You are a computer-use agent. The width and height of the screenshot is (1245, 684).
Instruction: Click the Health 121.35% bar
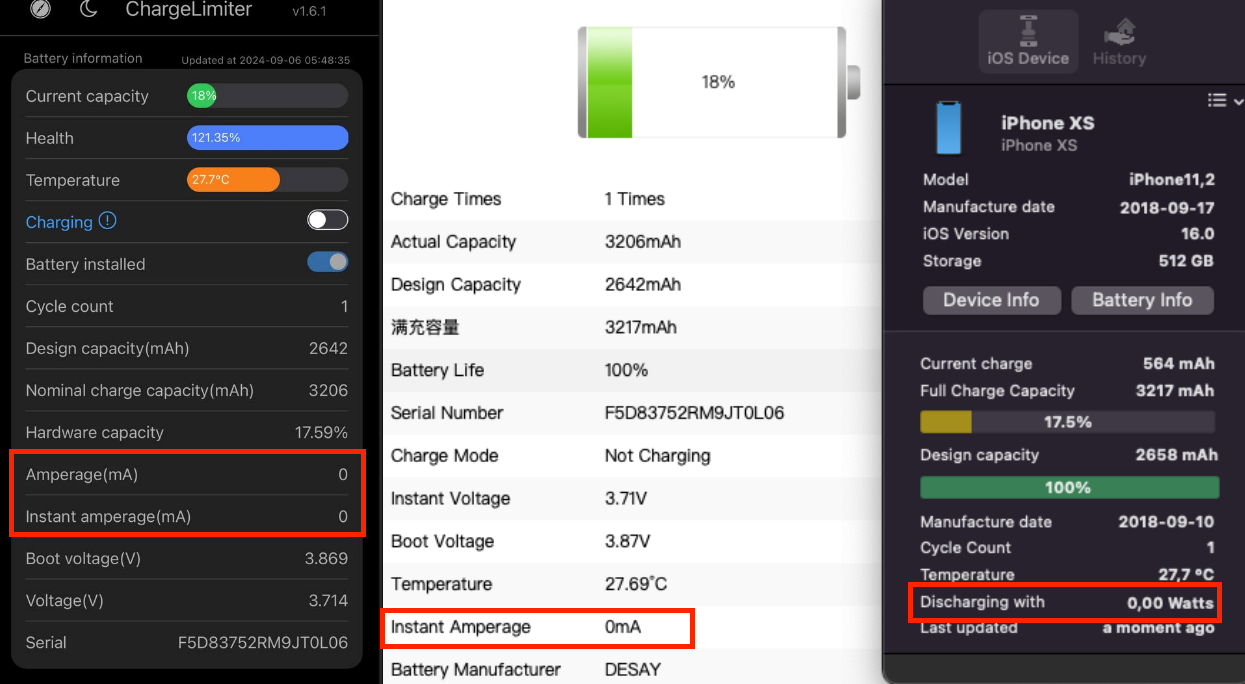pyautogui.click(x=267, y=138)
